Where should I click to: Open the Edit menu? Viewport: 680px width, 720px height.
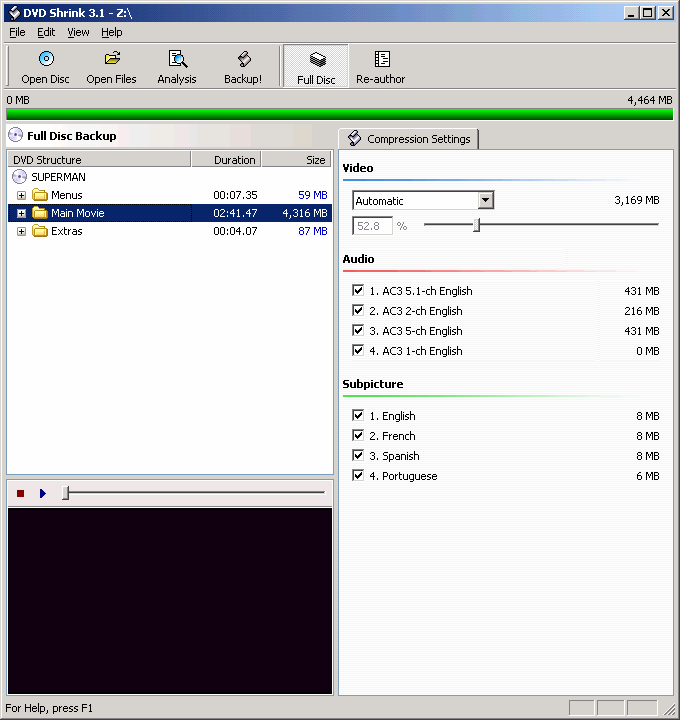(46, 32)
